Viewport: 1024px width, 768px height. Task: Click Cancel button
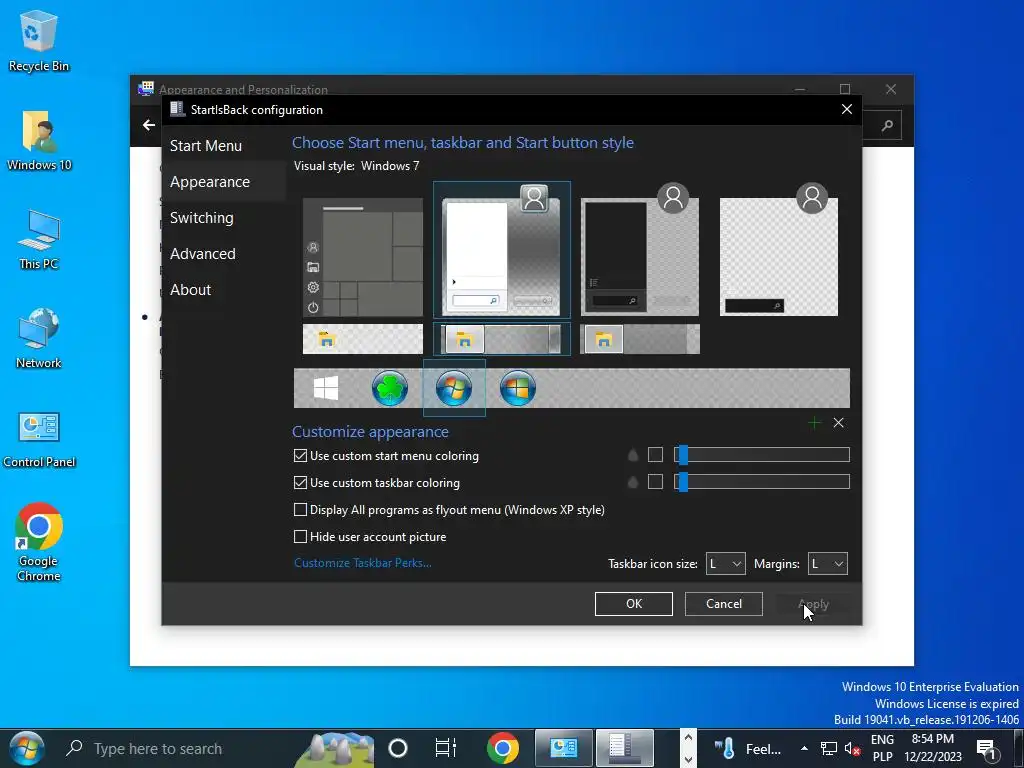click(x=724, y=603)
